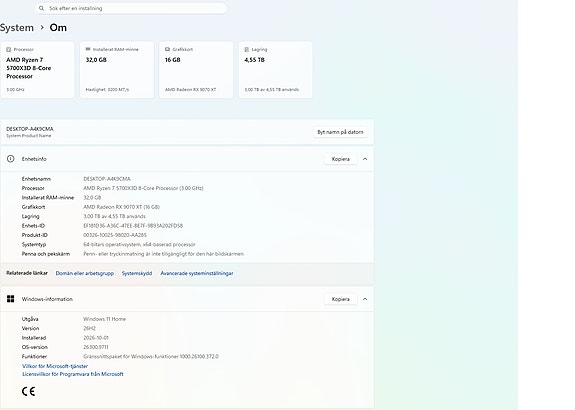Go back to System breadcrumb
This screenshot has width=575, height=410.
point(17,28)
